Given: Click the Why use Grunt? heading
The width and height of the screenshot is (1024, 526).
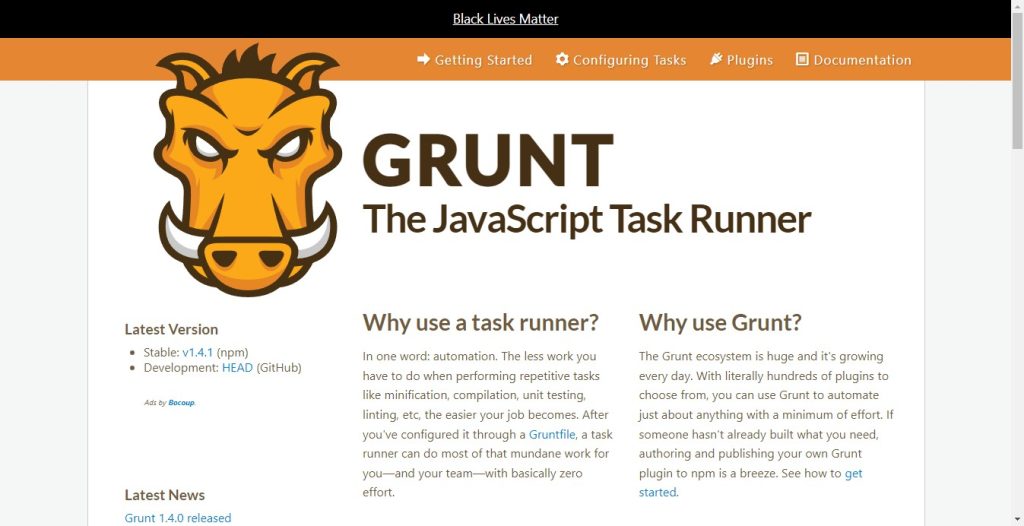Looking at the screenshot, I should click(x=720, y=323).
